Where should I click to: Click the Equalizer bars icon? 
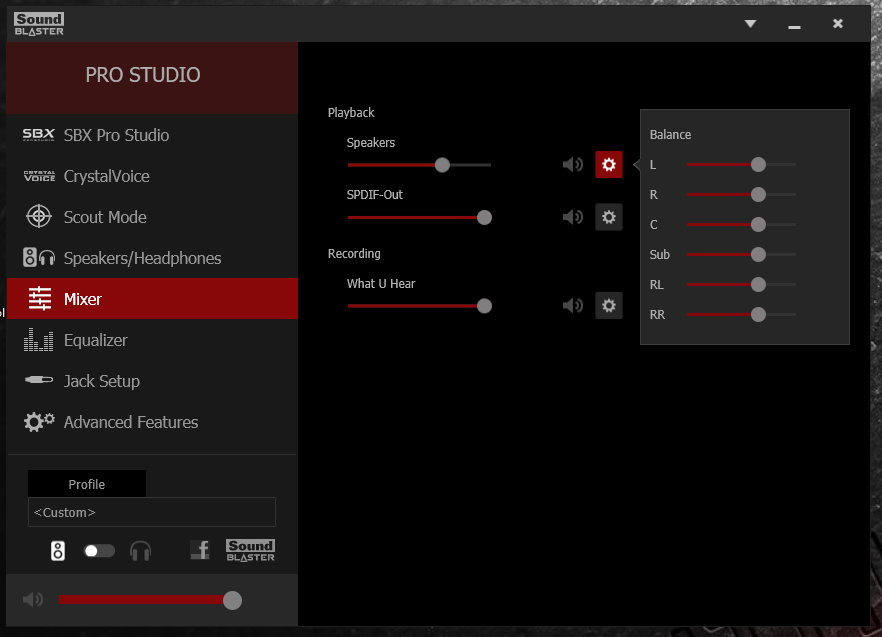[x=38, y=340]
